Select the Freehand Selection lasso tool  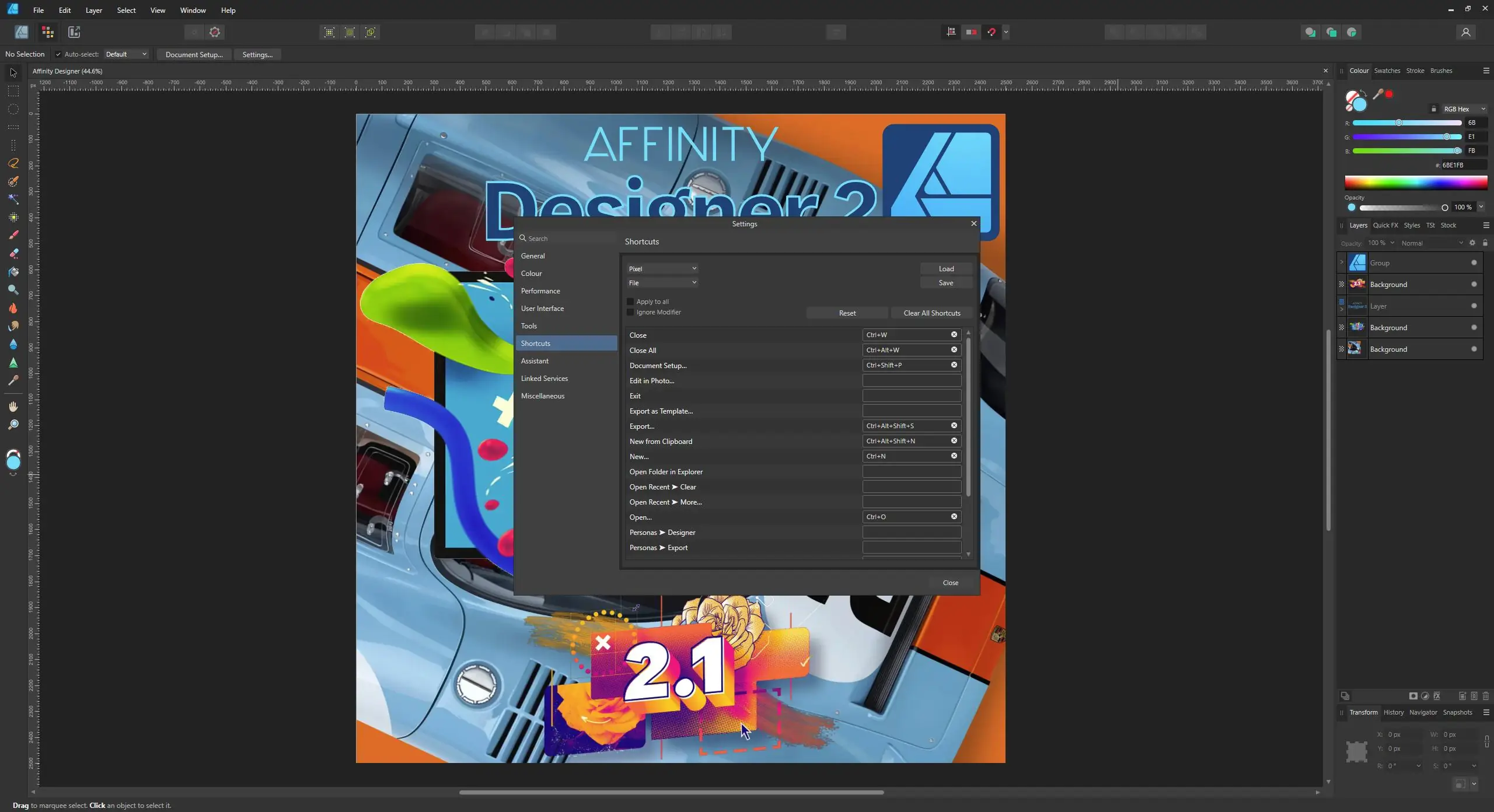(13, 163)
